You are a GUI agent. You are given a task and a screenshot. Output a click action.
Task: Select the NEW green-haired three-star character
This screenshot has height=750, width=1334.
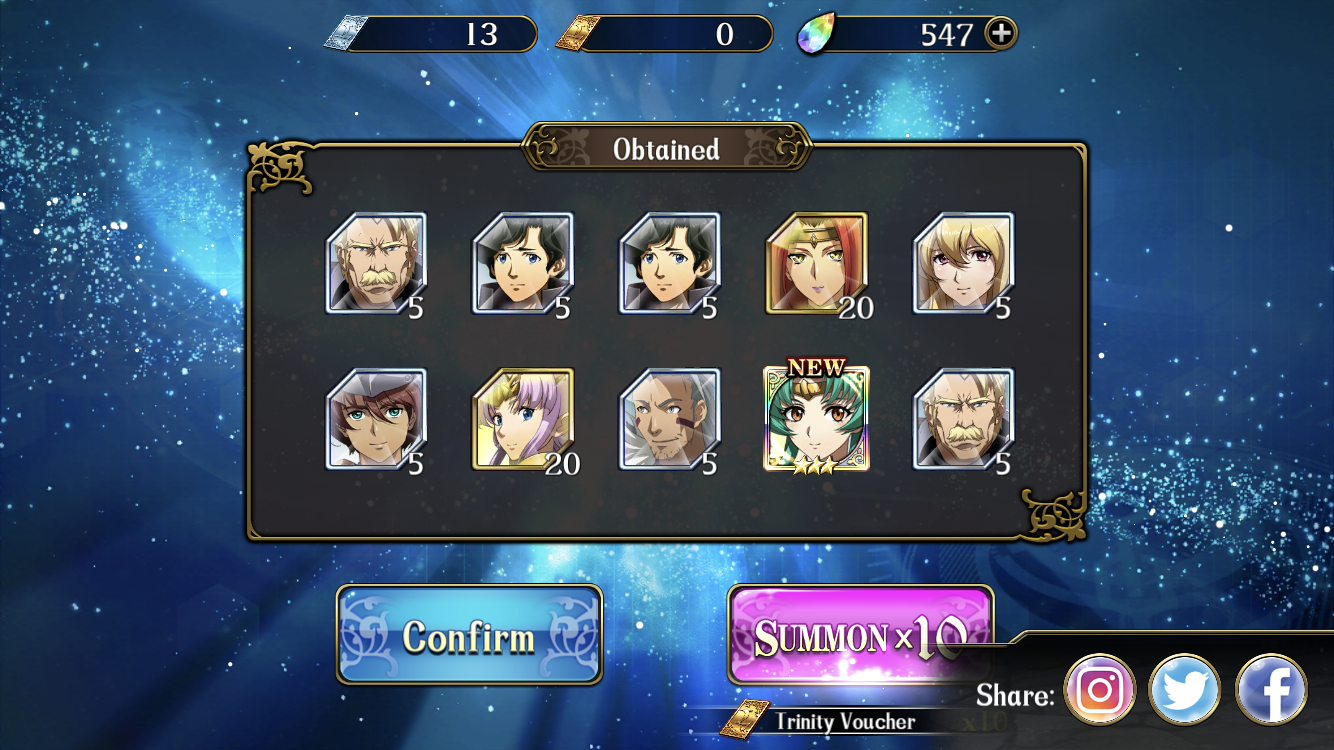816,419
